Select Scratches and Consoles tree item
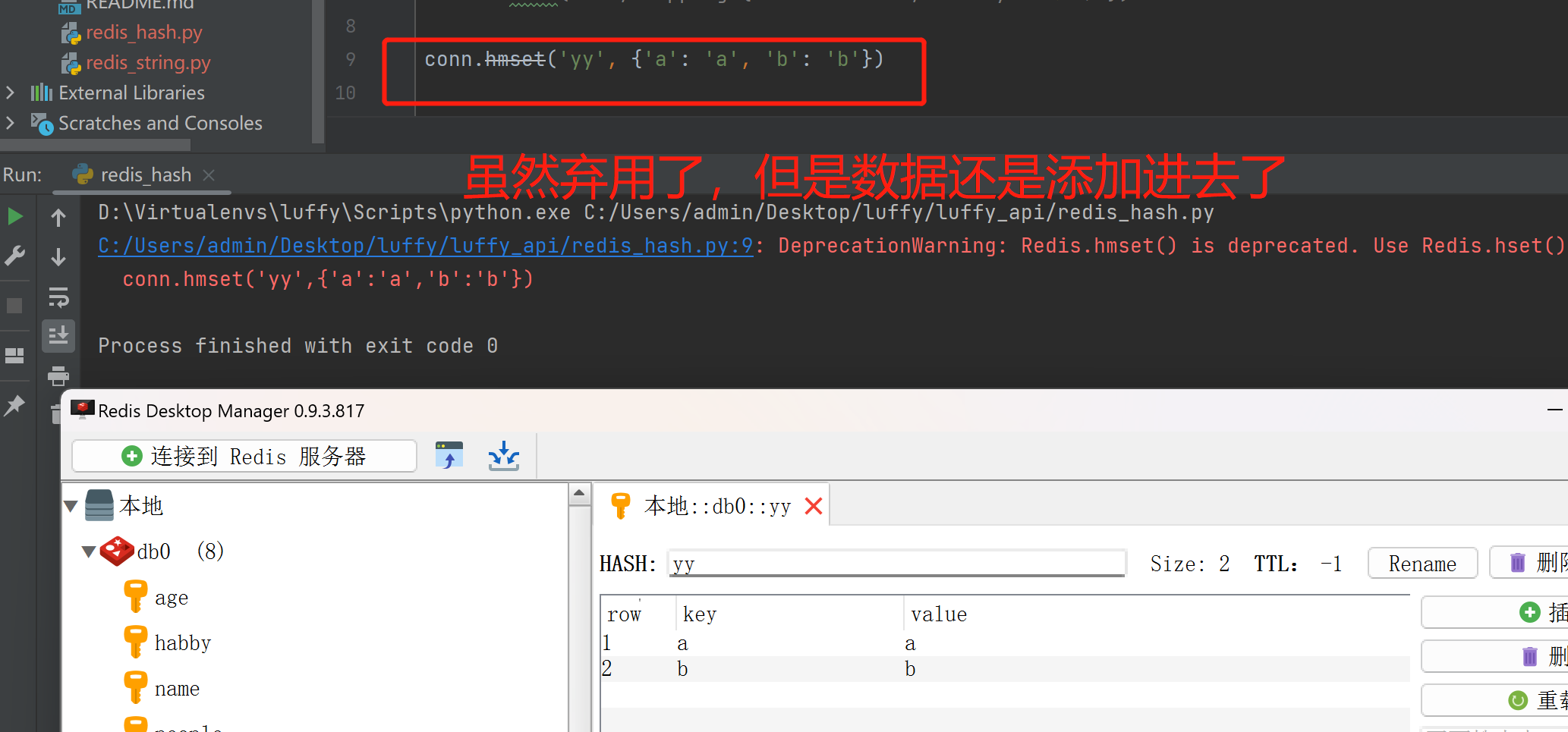Image resolution: width=1568 pixels, height=732 pixels. click(x=160, y=123)
